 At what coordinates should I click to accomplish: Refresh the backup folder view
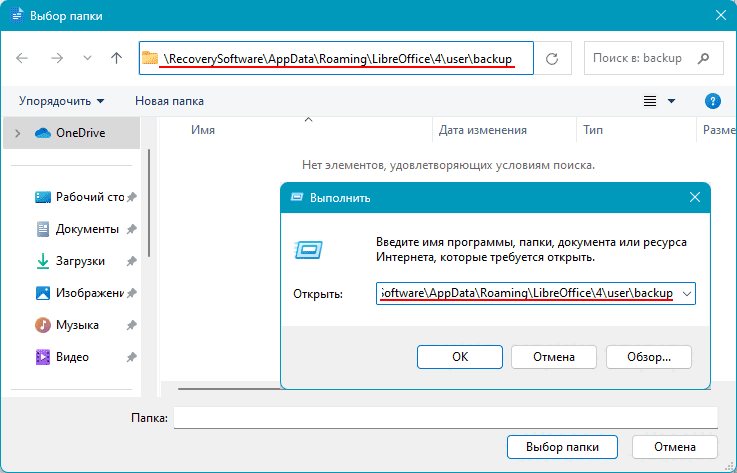point(552,58)
